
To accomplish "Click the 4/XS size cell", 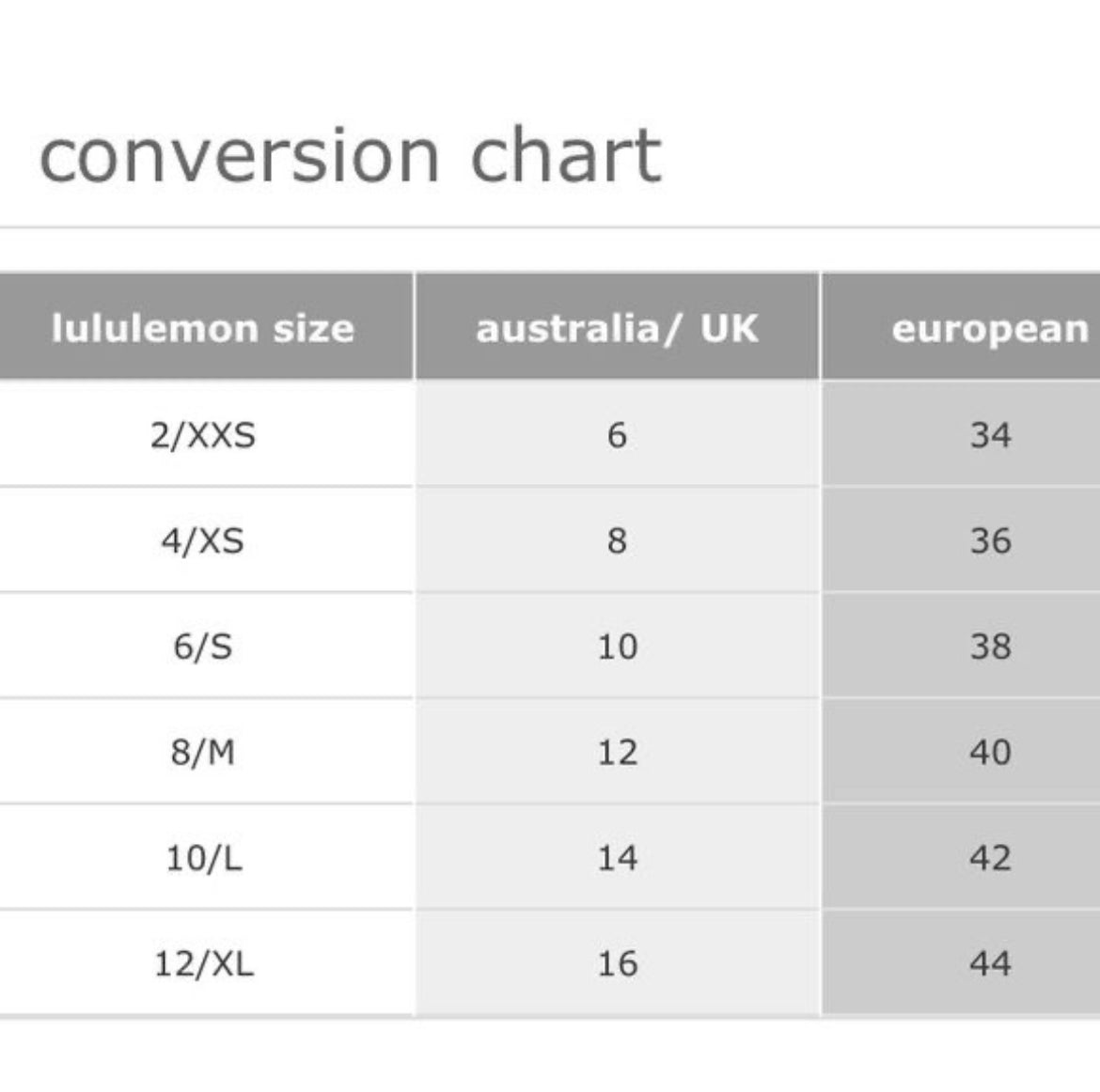I will pos(206,540).
